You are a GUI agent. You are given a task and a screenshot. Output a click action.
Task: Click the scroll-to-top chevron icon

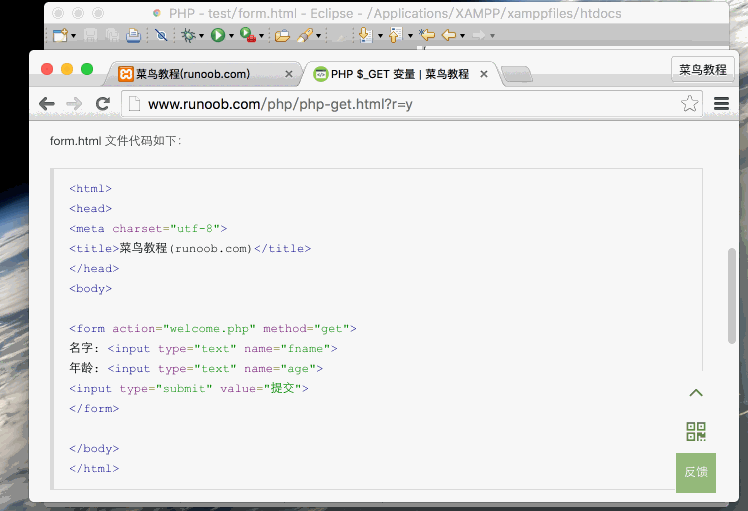coord(696,393)
